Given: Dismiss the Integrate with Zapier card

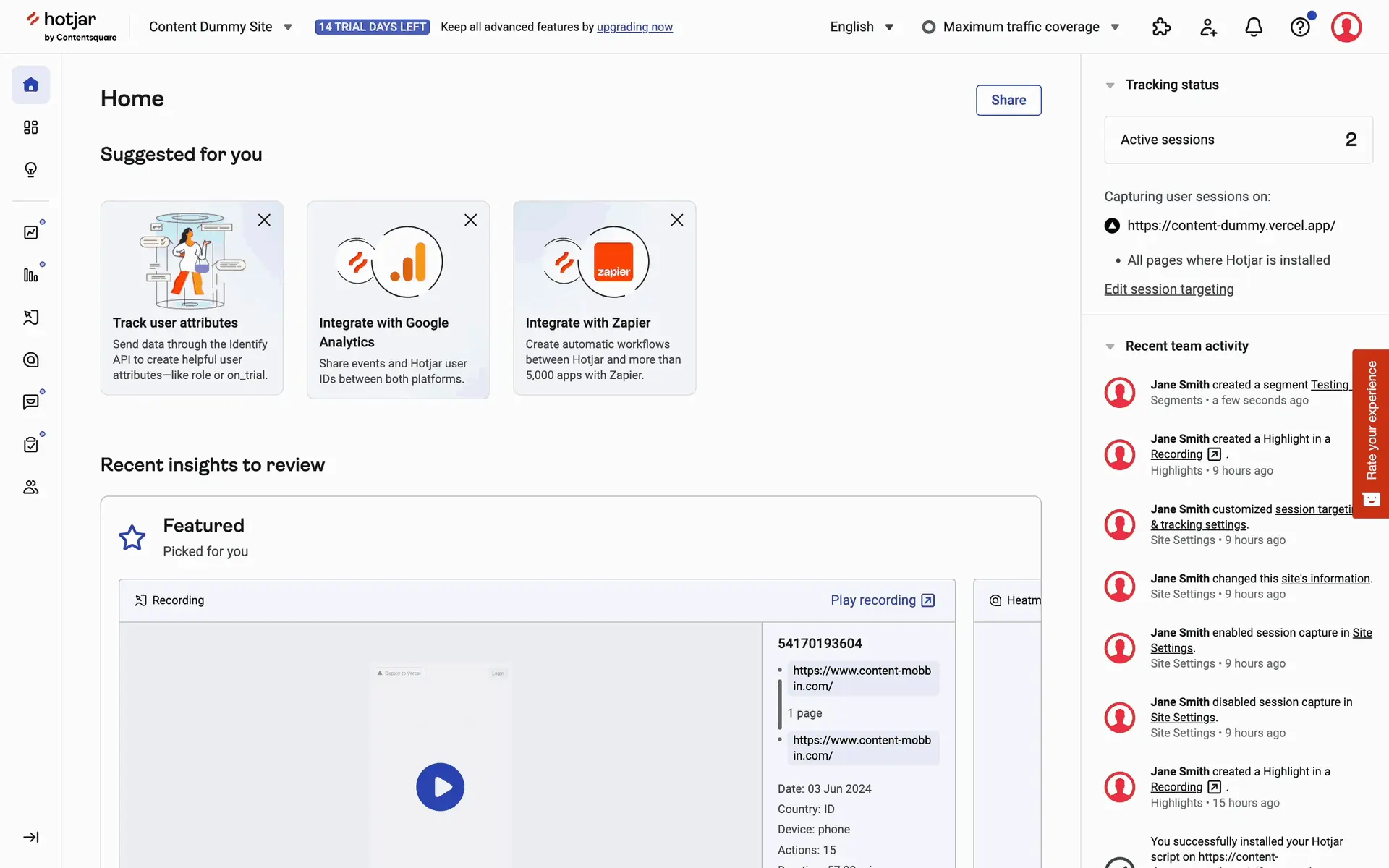Looking at the screenshot, I should tap(676, 220).
